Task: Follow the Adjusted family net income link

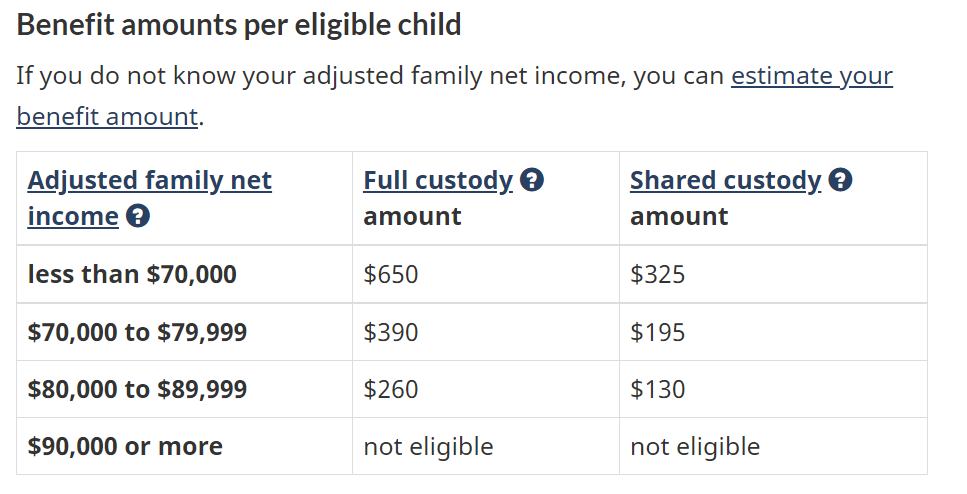Action: (149, 181)
